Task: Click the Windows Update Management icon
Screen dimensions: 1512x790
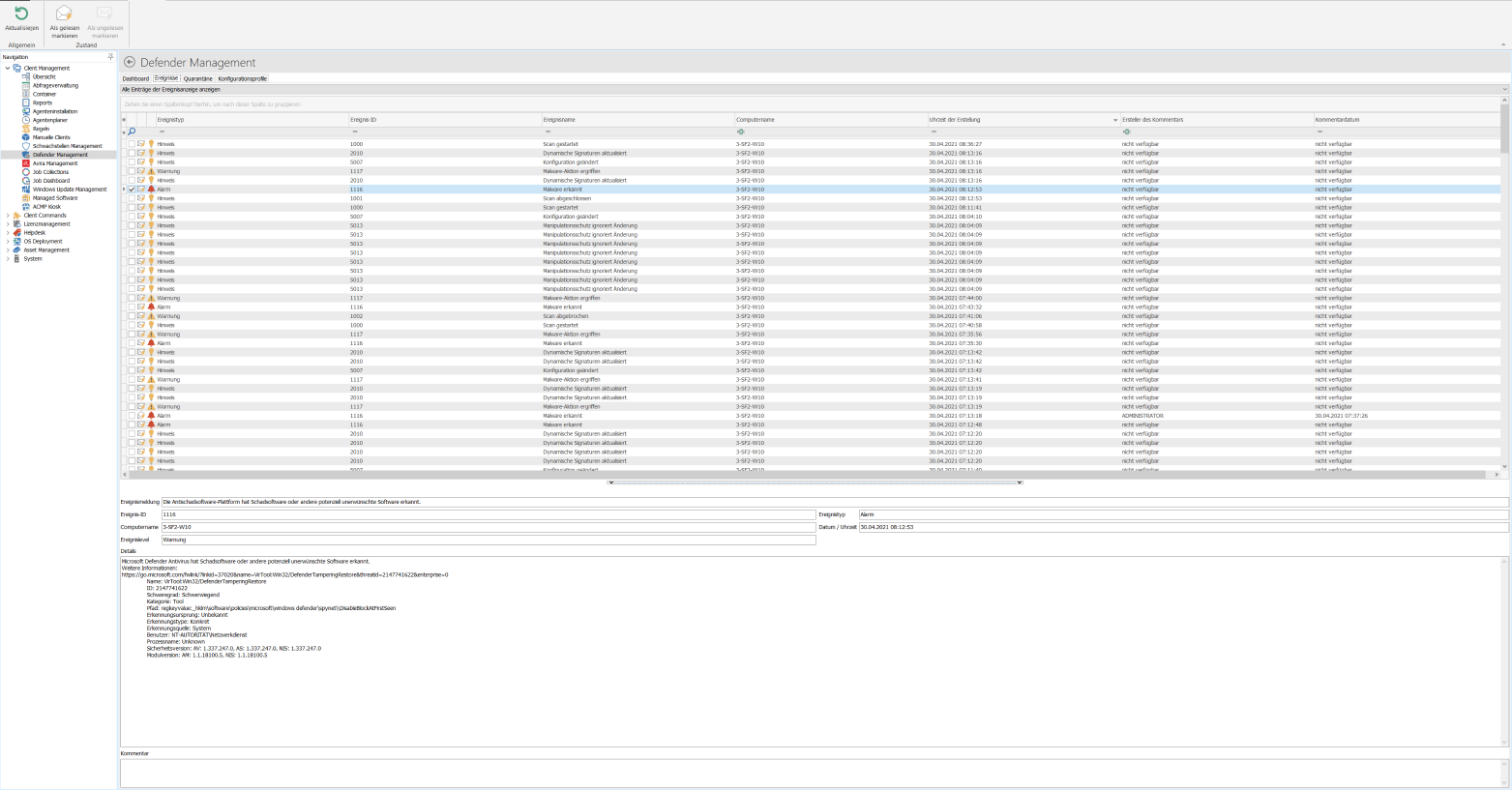Action: [26, 190]
